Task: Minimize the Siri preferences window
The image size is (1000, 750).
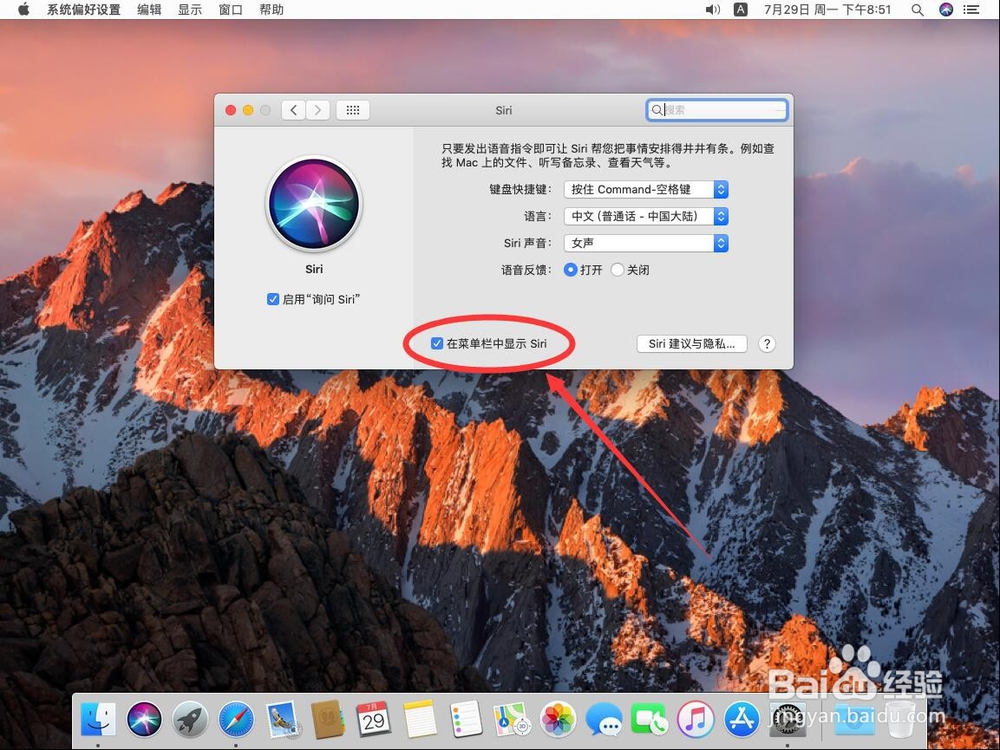Action: [248, 110]
